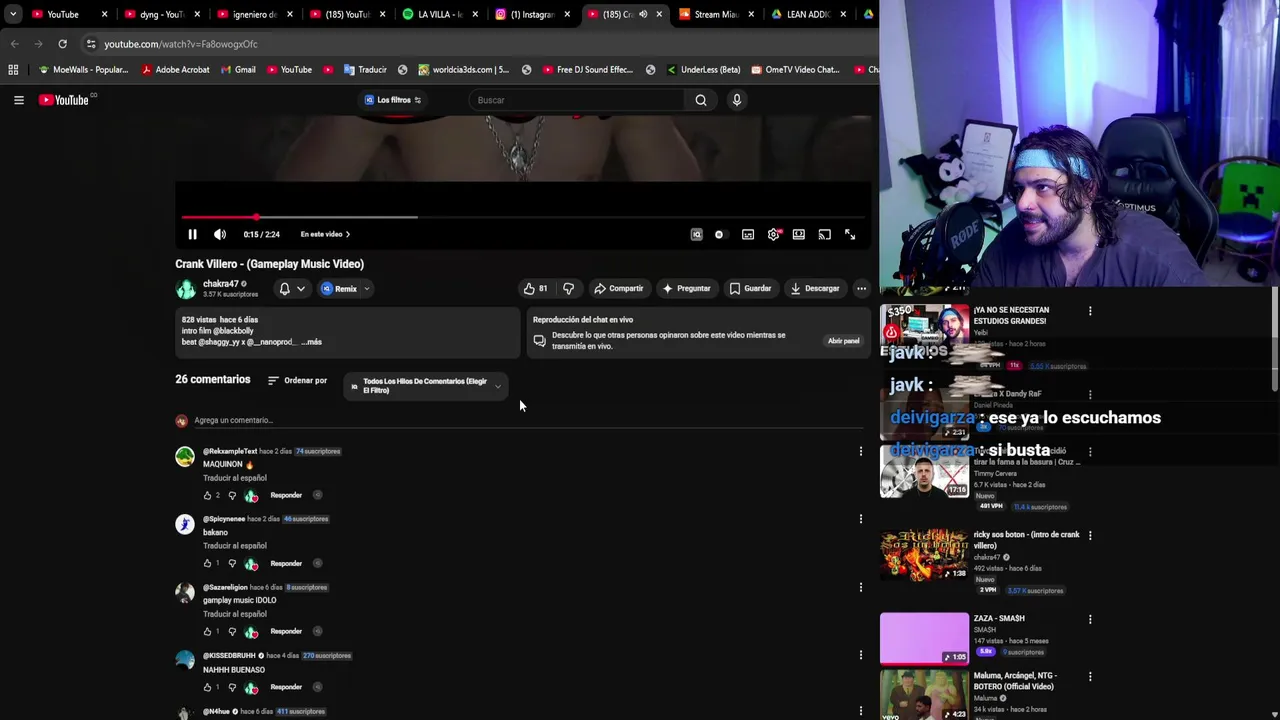Reload the page in the browser
1280x720 pixels.
click(62, 44)
